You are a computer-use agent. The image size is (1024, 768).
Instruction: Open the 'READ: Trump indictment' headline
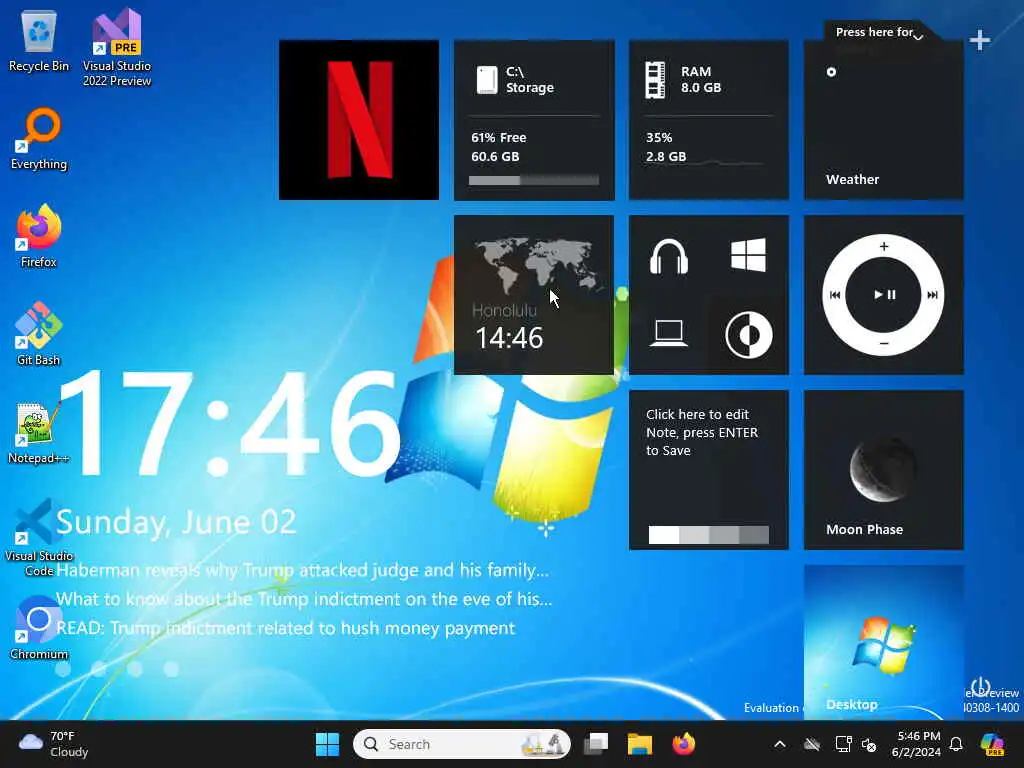tap(285, 628)
